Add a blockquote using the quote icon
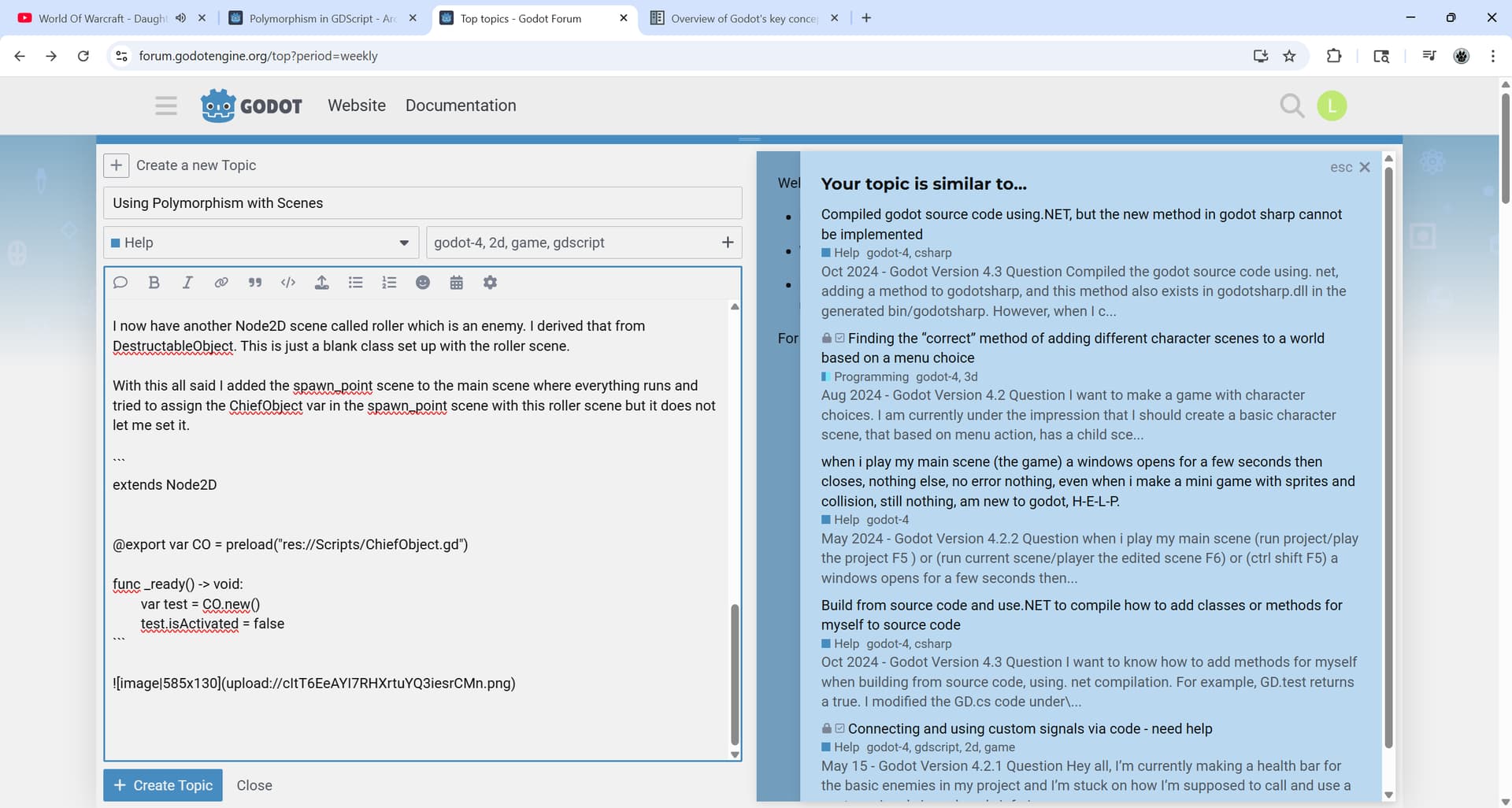 tap(254, 283)
